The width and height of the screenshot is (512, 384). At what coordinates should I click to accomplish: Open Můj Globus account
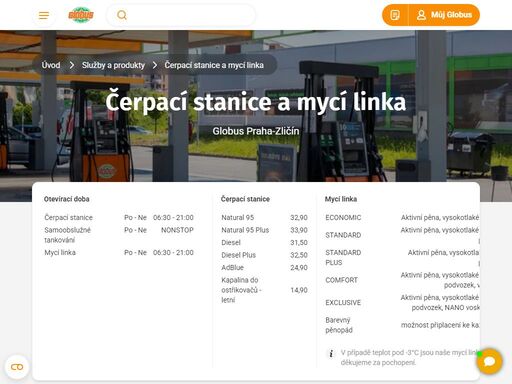pos(444,15)
